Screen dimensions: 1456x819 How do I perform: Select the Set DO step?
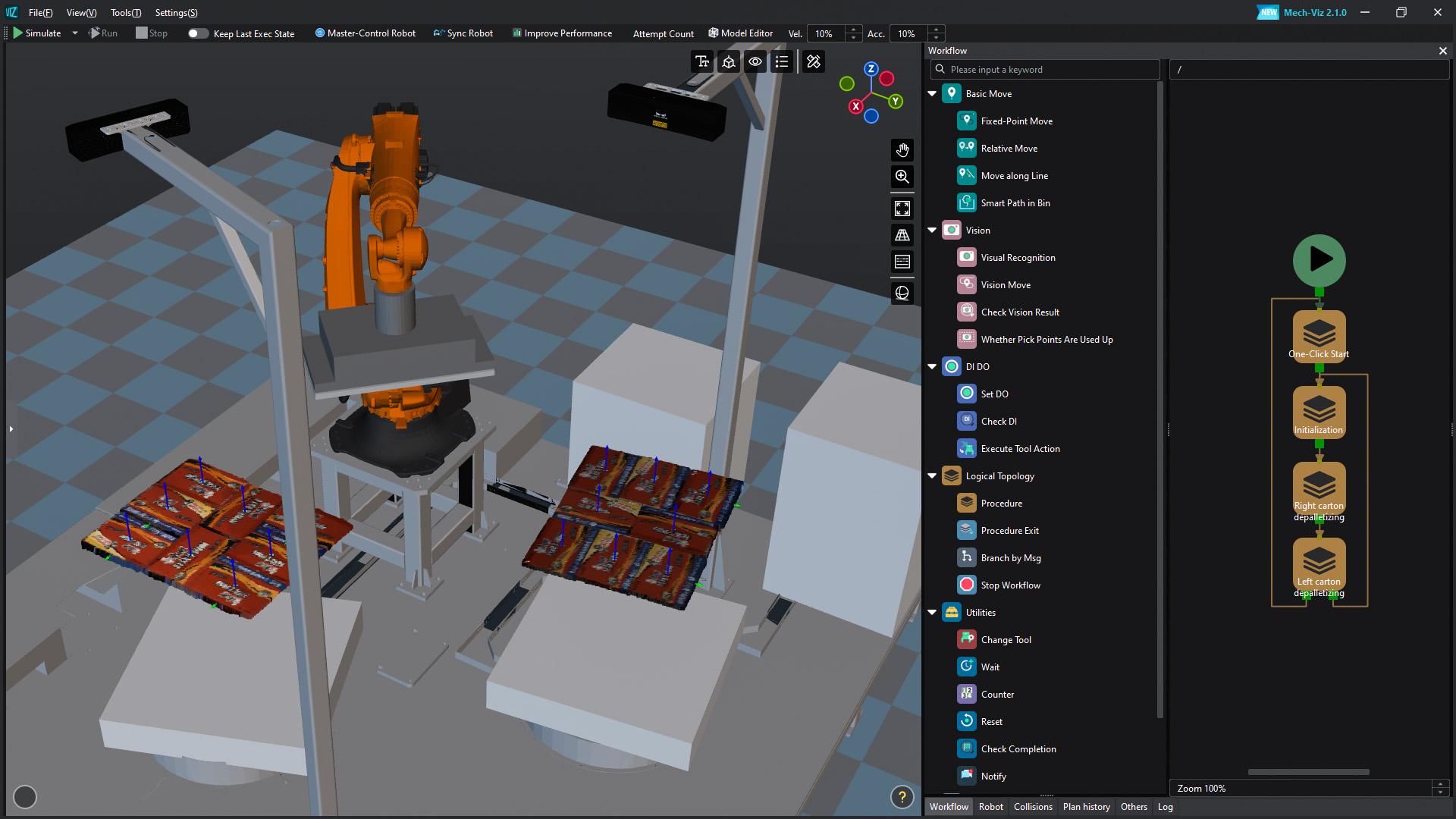[x=994, y=394]
